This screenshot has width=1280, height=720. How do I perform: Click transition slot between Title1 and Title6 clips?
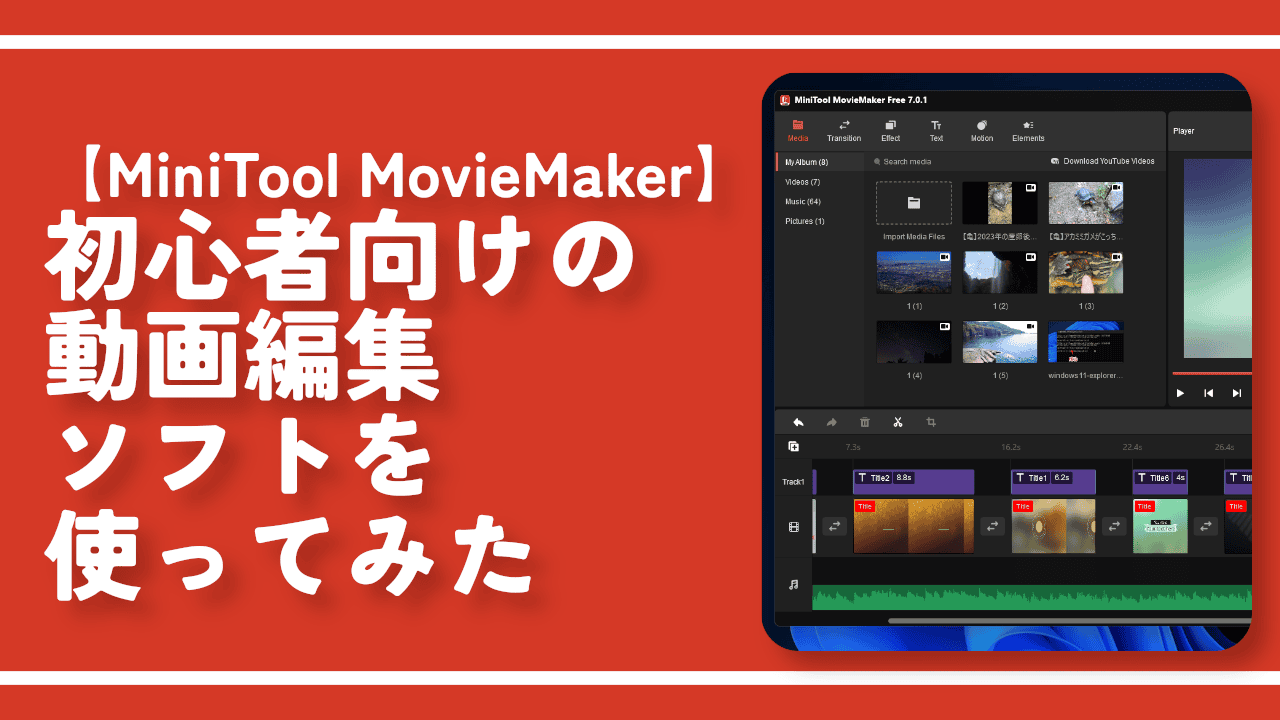pyautogui.click(x=1114, y=526)
